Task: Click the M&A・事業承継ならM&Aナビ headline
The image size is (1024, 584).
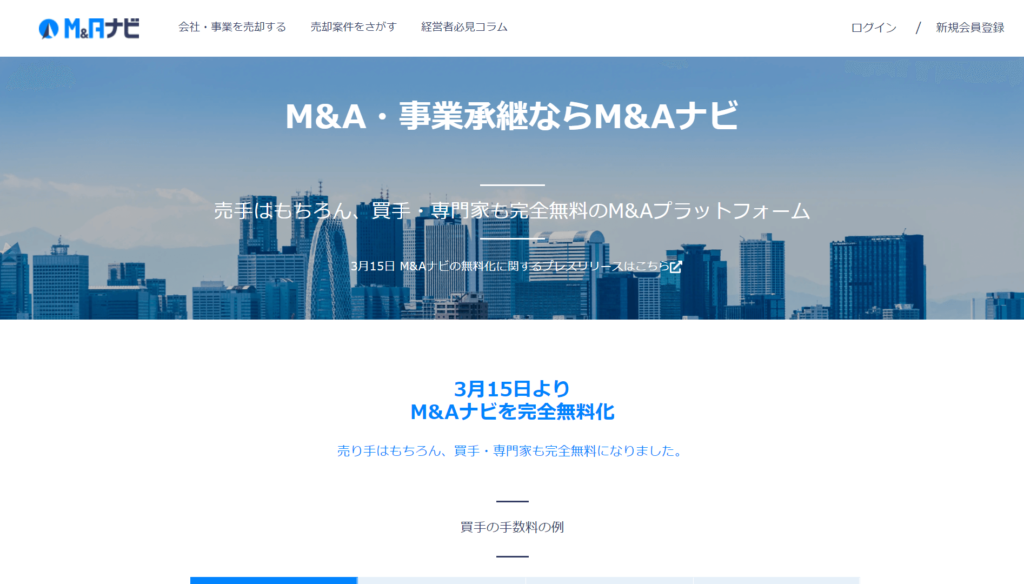Action: coord(512,116)
